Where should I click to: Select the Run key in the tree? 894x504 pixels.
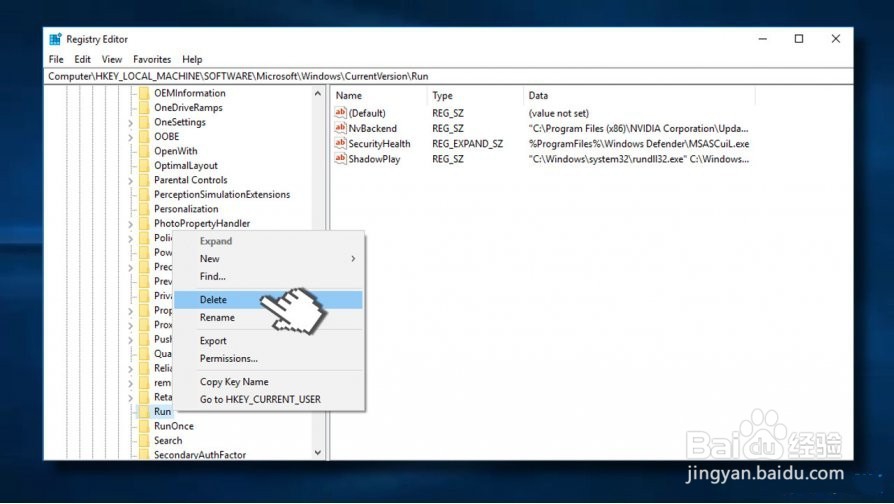click(x=162, y=412)
